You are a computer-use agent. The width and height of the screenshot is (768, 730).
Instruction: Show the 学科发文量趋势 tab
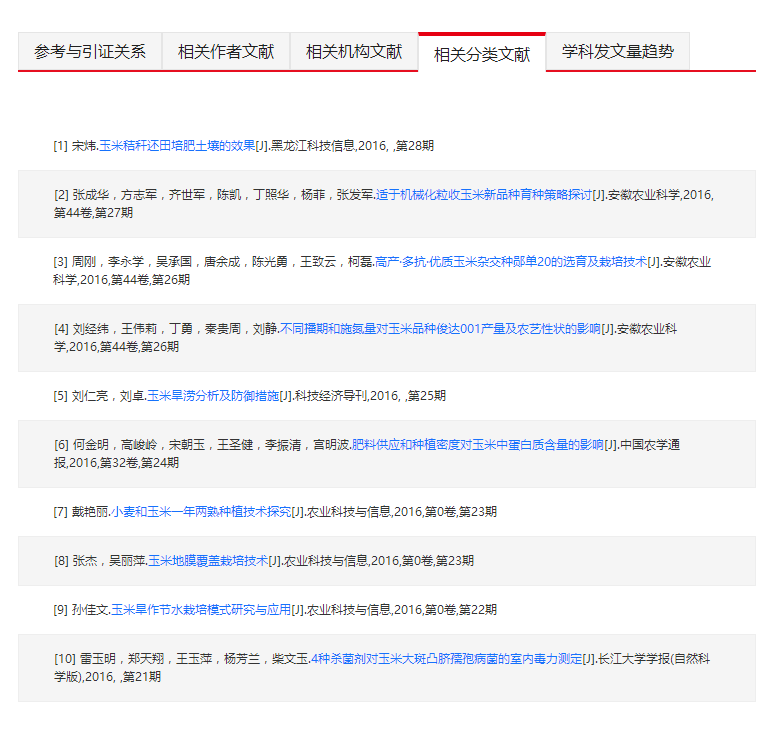[617, 52]
